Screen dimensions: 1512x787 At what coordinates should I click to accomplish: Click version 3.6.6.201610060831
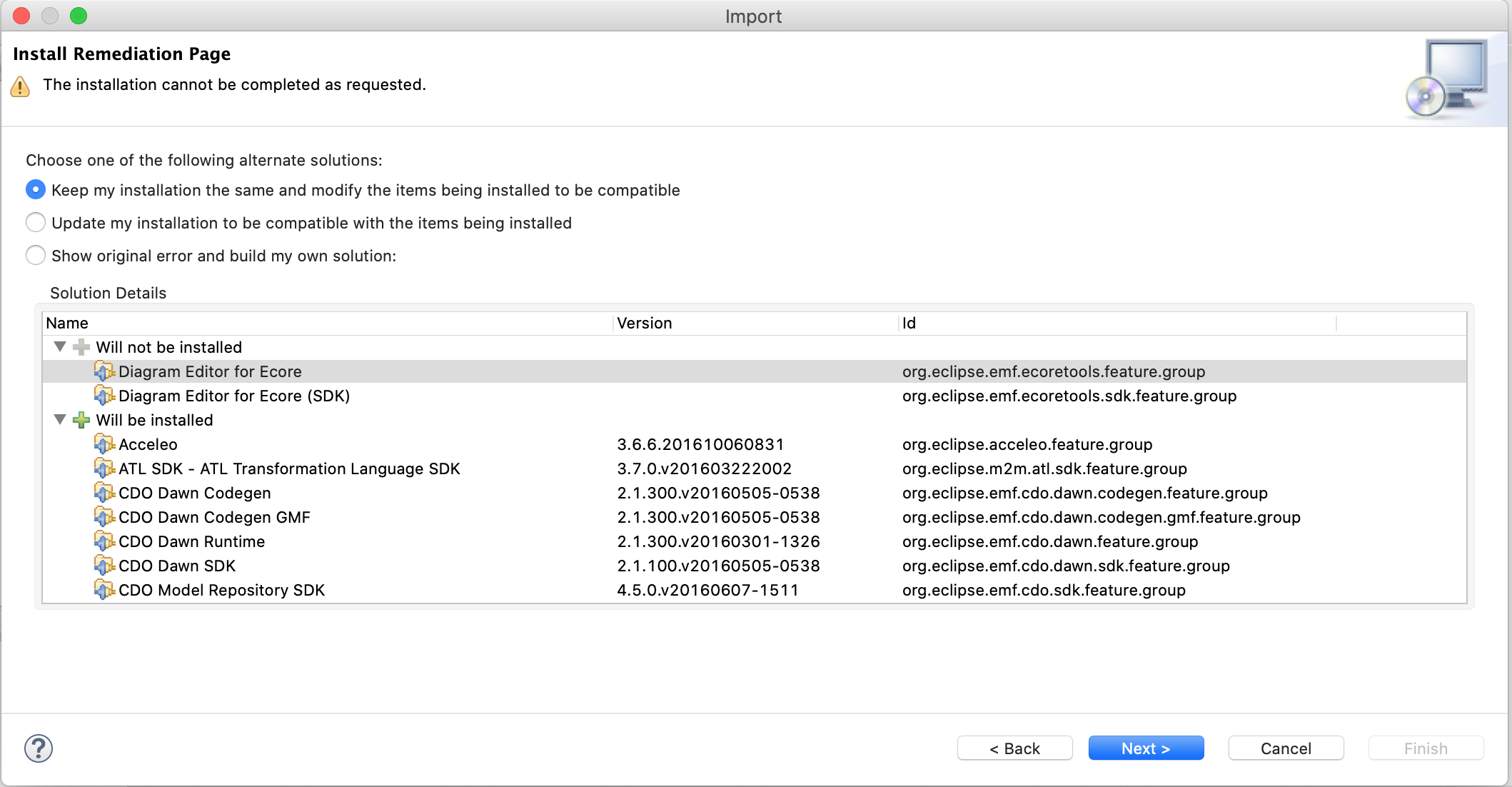[x=700, y=444]
